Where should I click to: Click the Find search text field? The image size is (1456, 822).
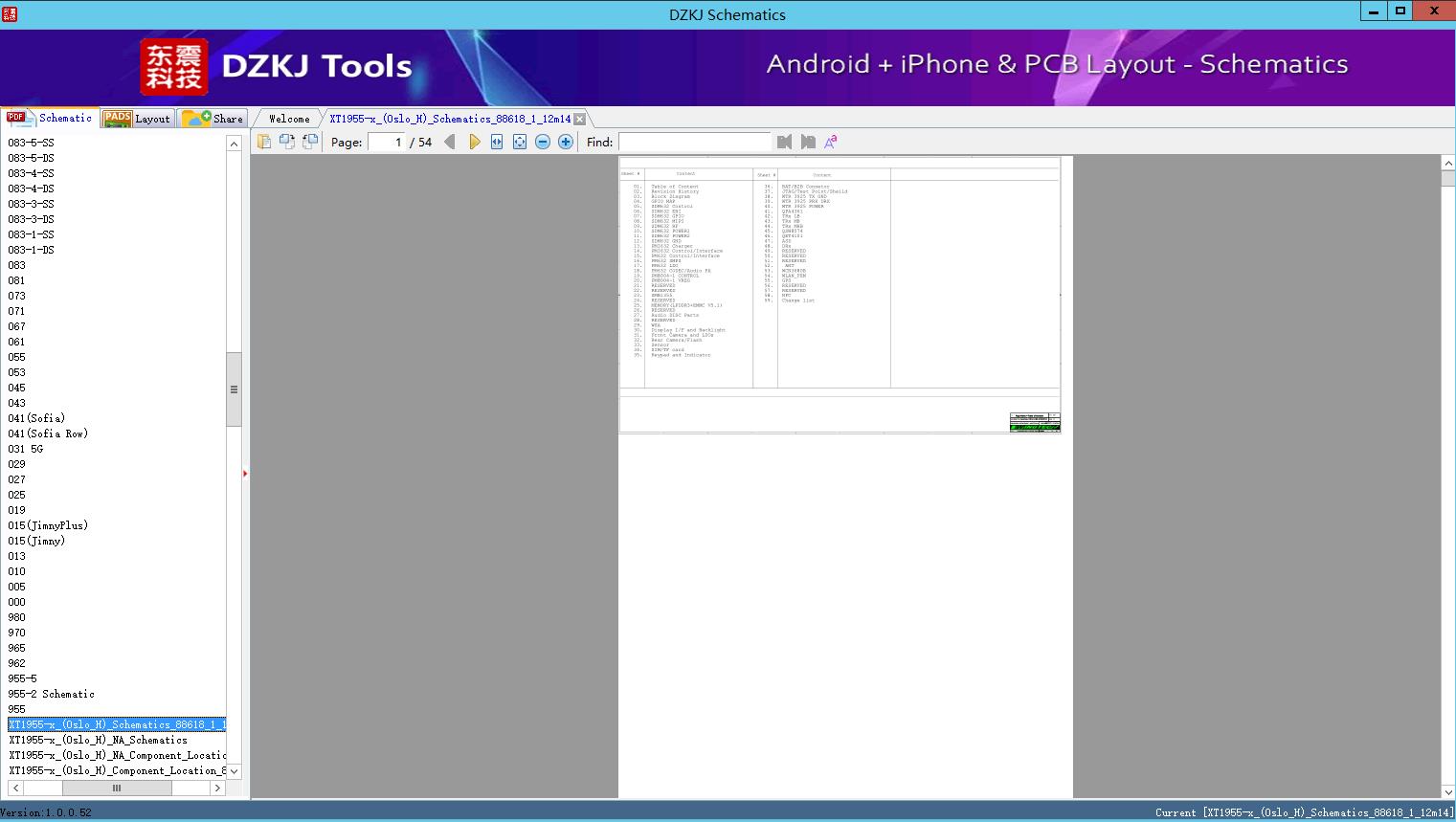pyautogui.click(x=694, y=142)
